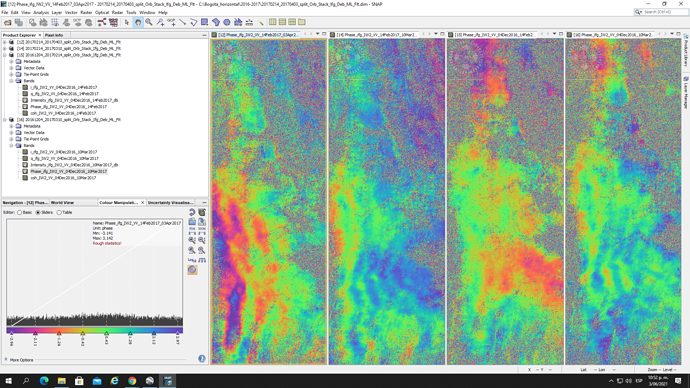The width and height of the screenshot is (690, 388).
Task: Click the green slider handle on the colour bar
Action: coord(106,333)
